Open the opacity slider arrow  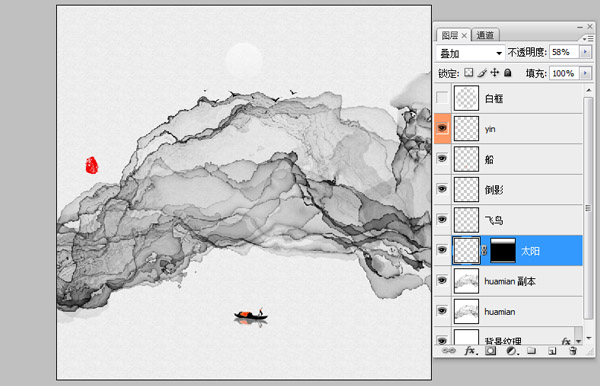585,52
